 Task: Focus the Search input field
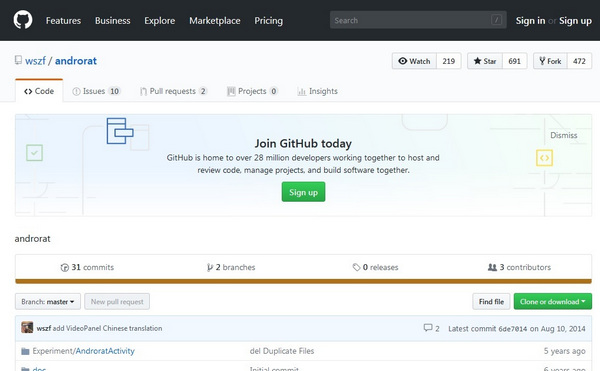(418, 20)
